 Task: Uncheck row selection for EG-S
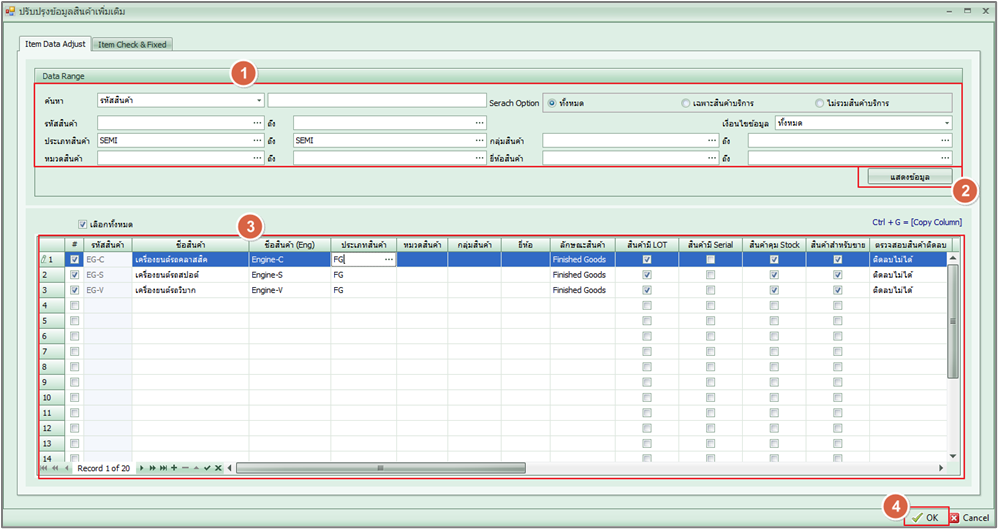click(x=75, y=274)
